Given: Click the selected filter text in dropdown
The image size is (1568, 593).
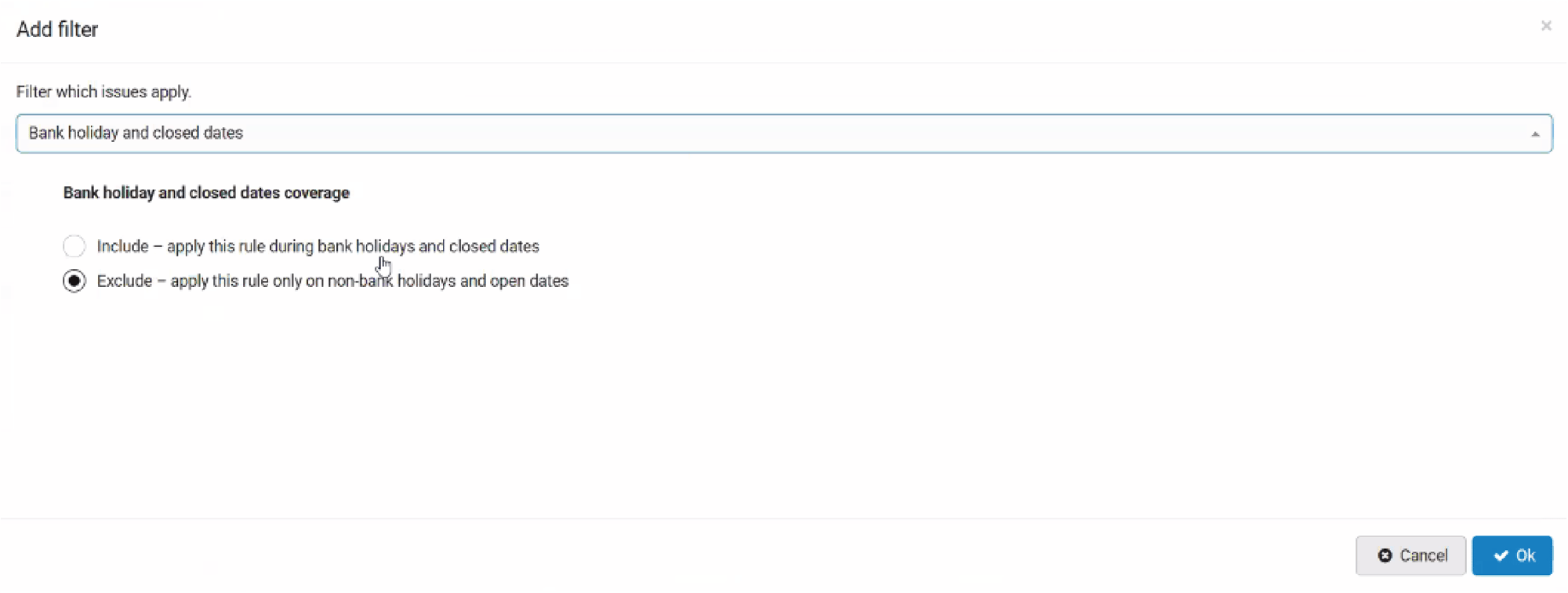Looking at the screenshot, I should (136, 133).
